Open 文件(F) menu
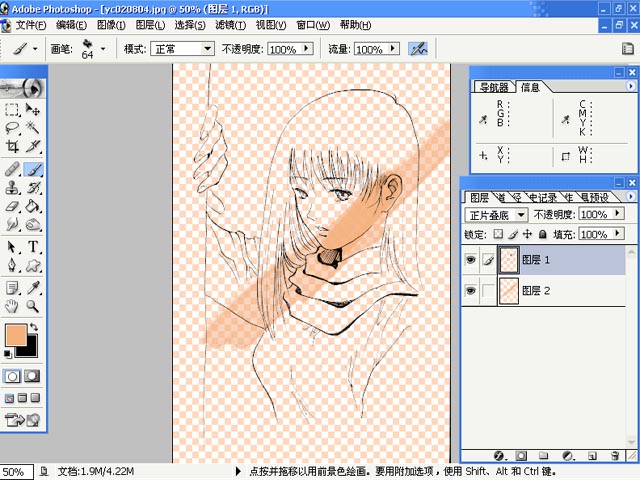 [x=31, y=25]
